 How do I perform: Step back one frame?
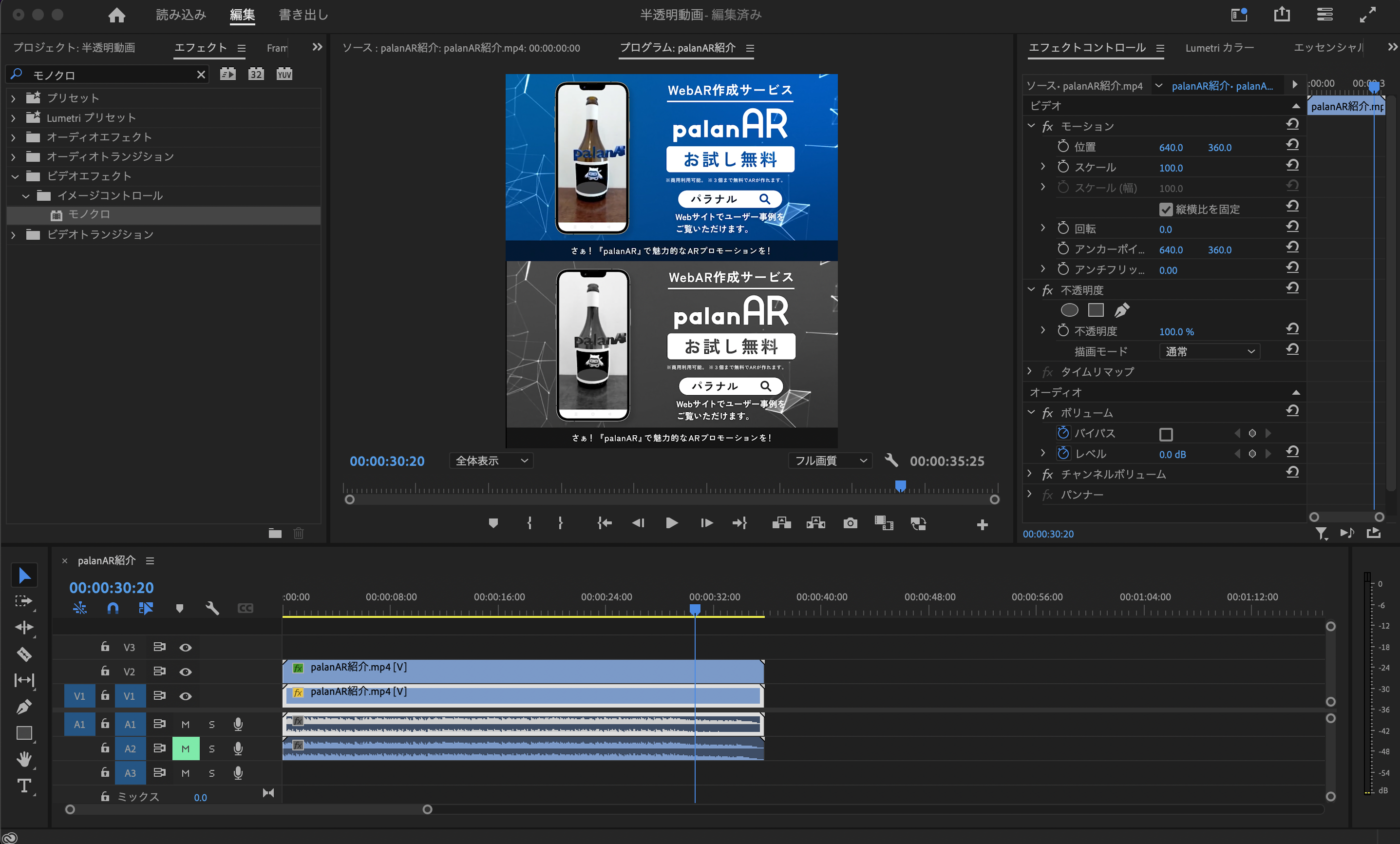point(638,523)
